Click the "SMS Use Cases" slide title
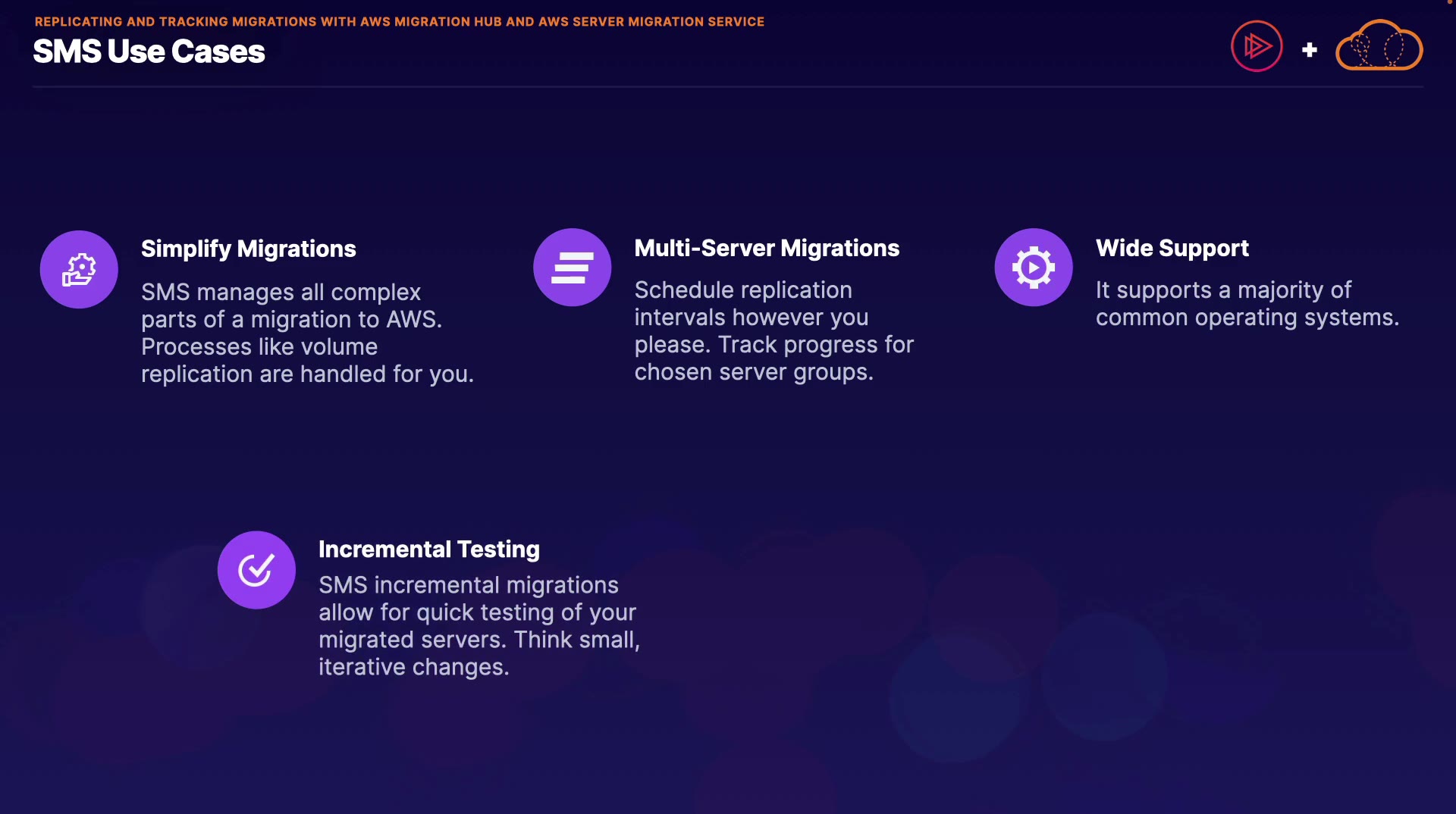The height and width of the screenshot is (814, 1456). (x=149, y=52)
